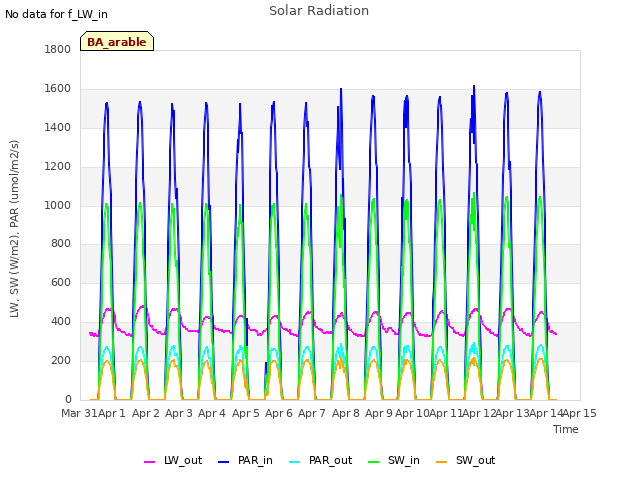The height and width of the screenshot is (480, 640).
Task: Click the Apr 15 x-axis tick label
Action: (x=580, y=413)
